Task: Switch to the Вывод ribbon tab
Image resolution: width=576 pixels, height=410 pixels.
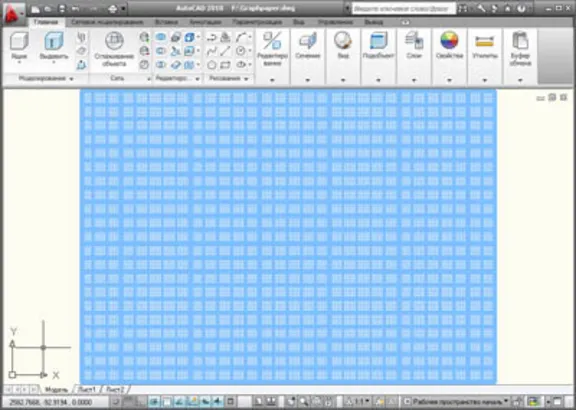Action: click(373, 22)
